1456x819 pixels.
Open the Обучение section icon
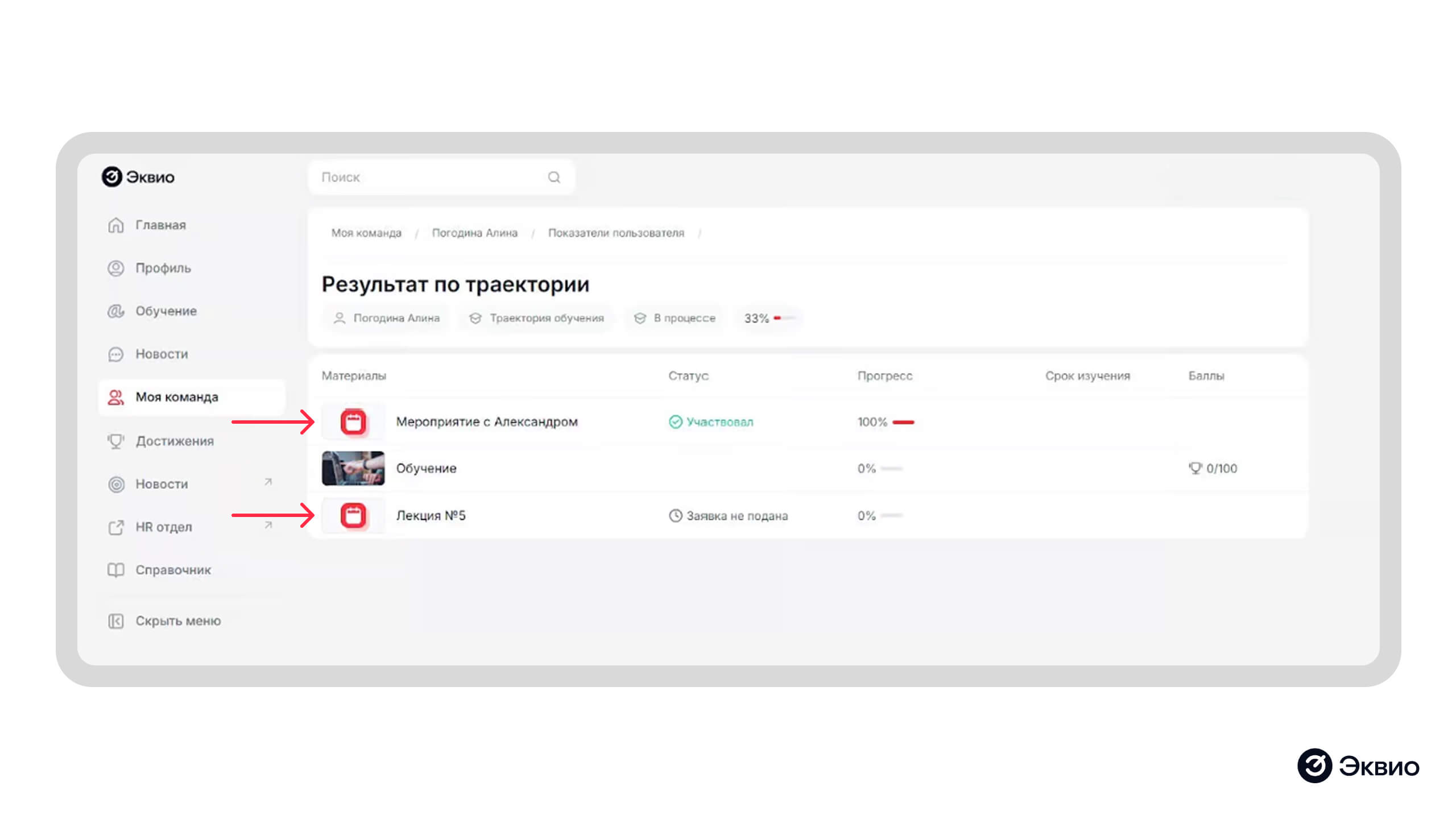115,311
